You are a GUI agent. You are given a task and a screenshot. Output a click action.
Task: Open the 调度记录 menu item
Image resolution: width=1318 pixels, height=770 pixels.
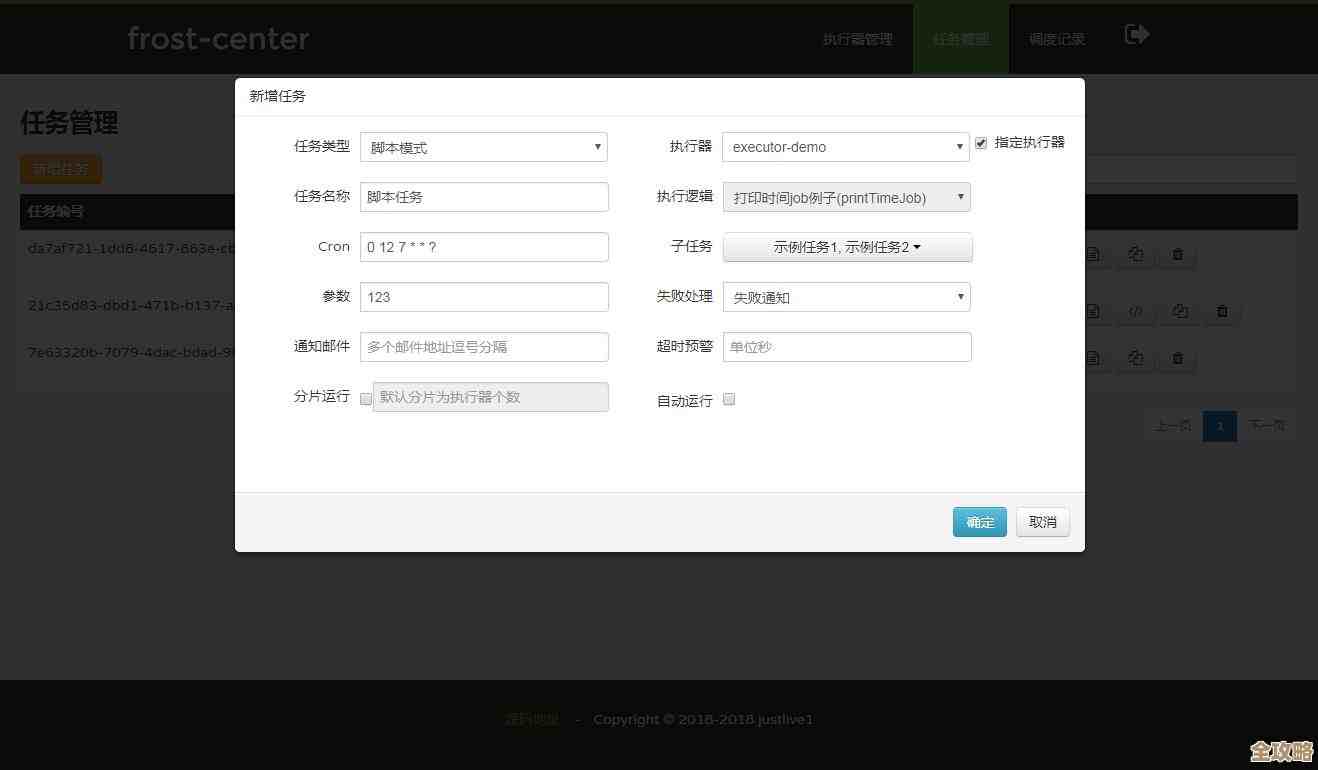[1056, 39]
